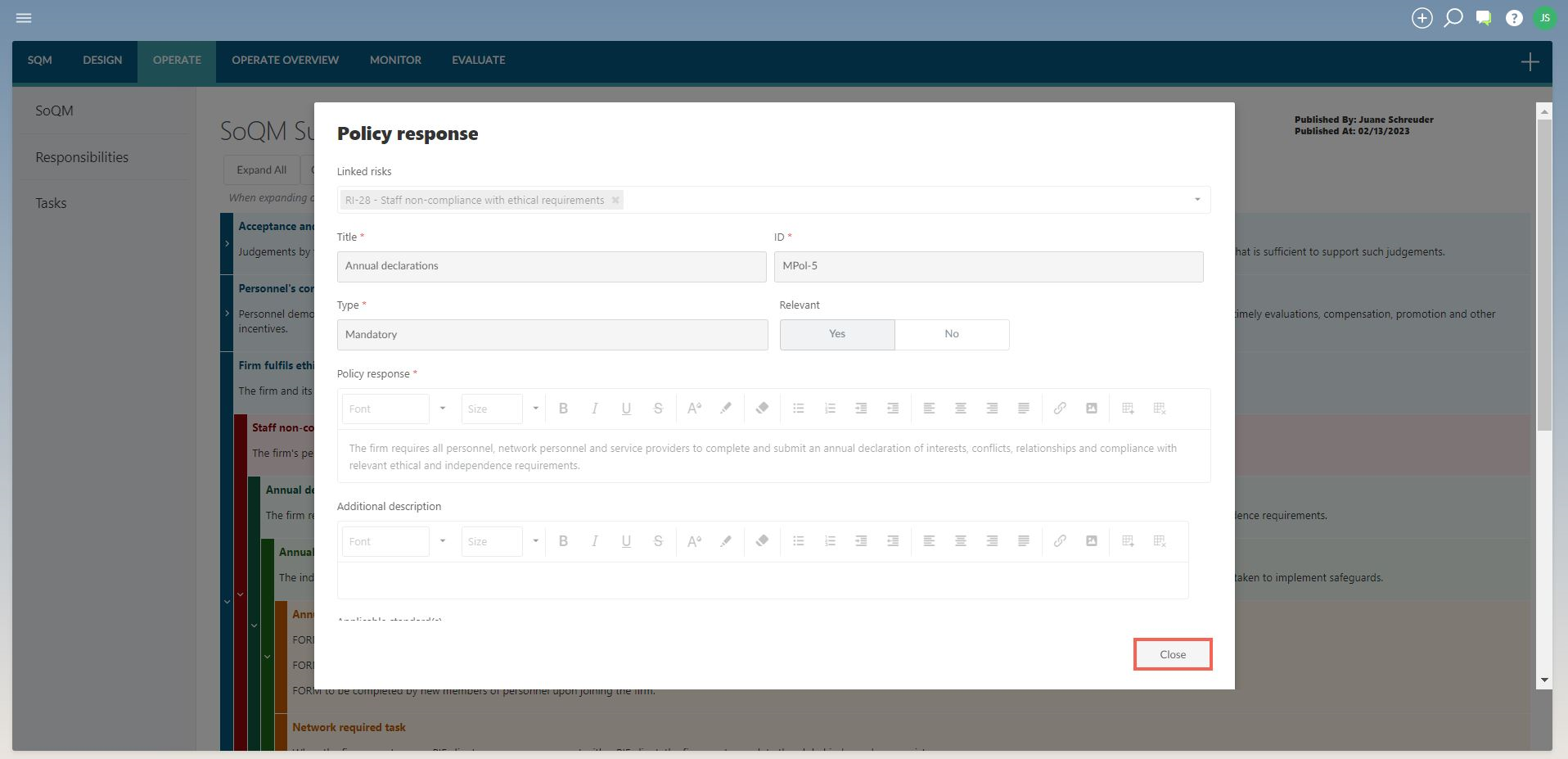Insert image in Policy response editor
The width and height of the screenshot is (1568, 759).
pyautogui.click(x=1092, y=409)
